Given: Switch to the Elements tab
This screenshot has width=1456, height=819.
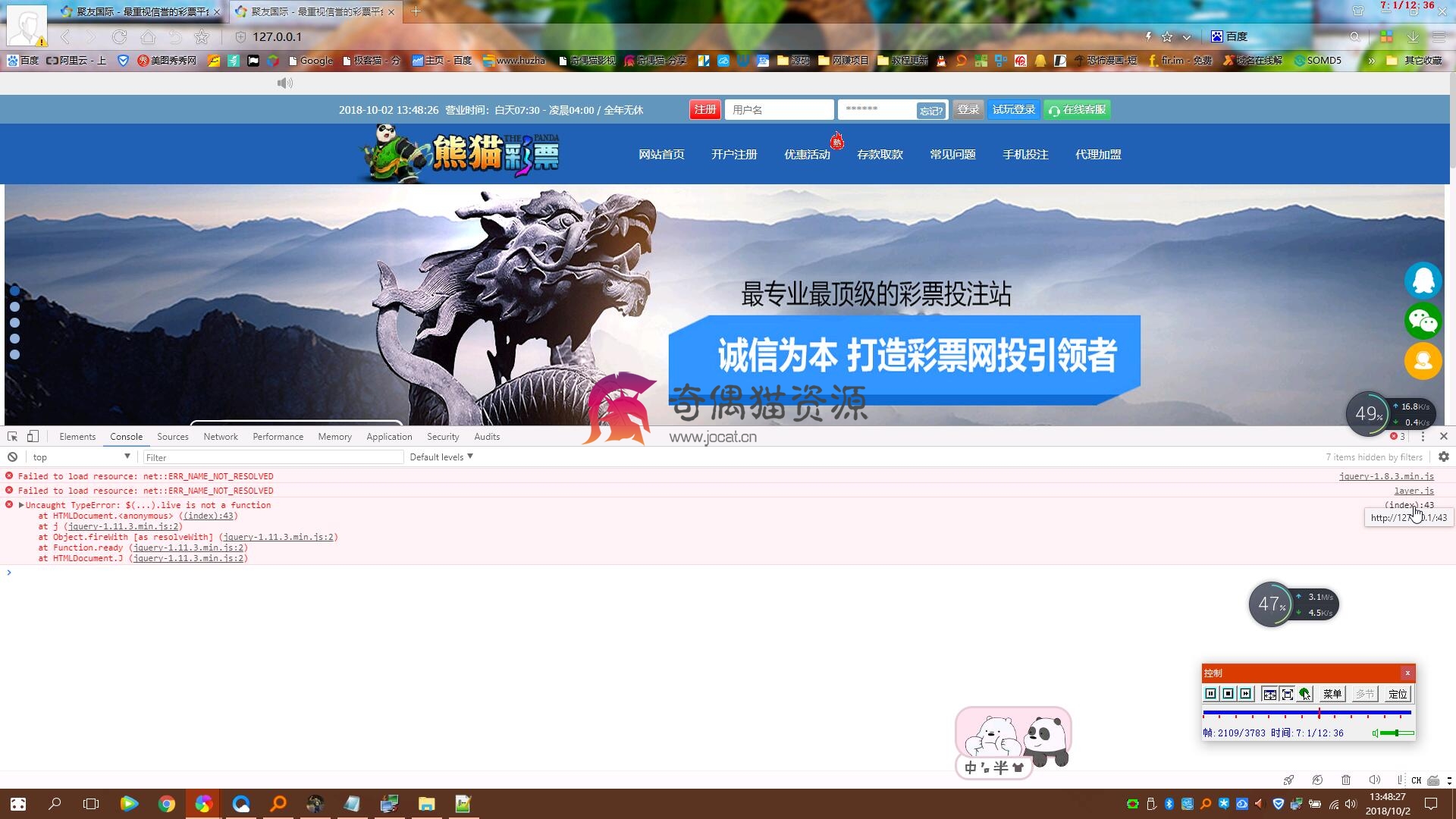Looking at the screenshot, I should 77,437.
